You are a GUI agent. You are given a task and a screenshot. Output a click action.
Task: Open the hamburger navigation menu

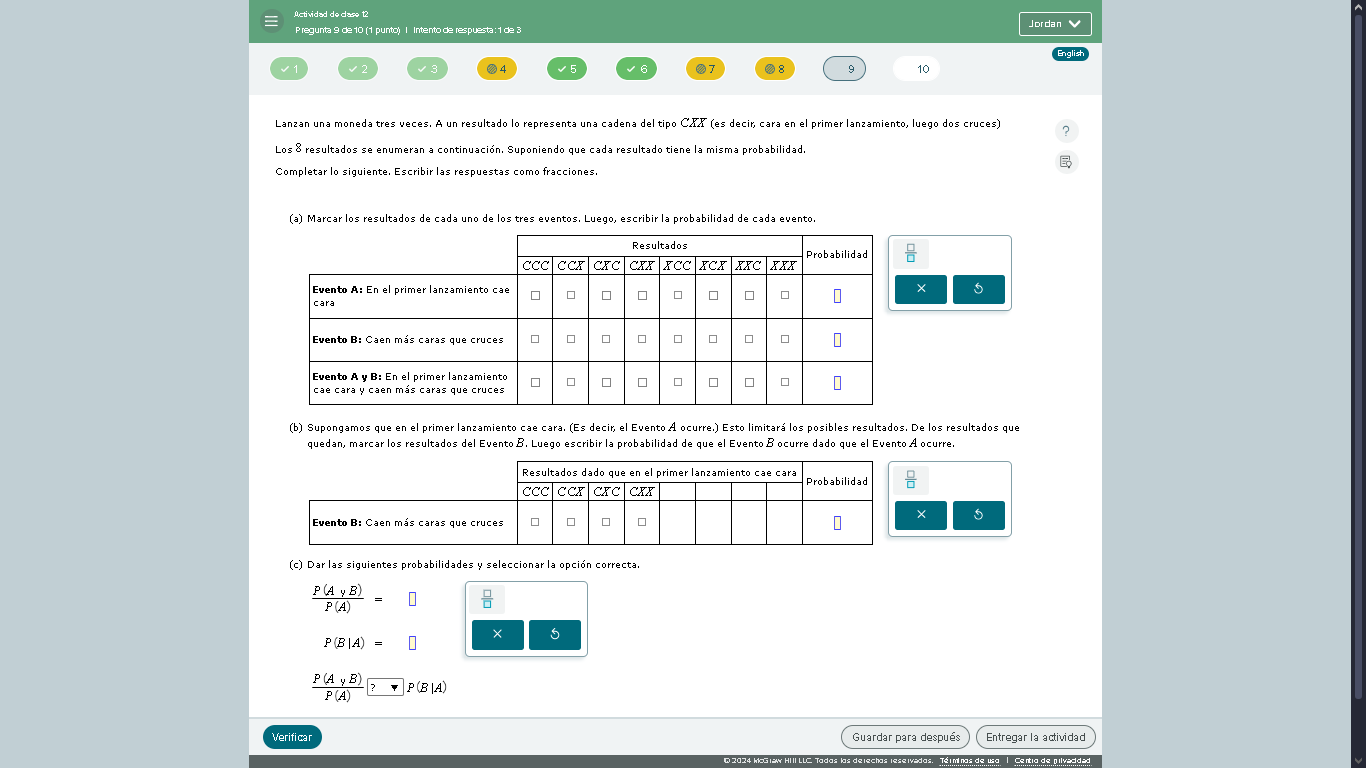coord(272,21)
